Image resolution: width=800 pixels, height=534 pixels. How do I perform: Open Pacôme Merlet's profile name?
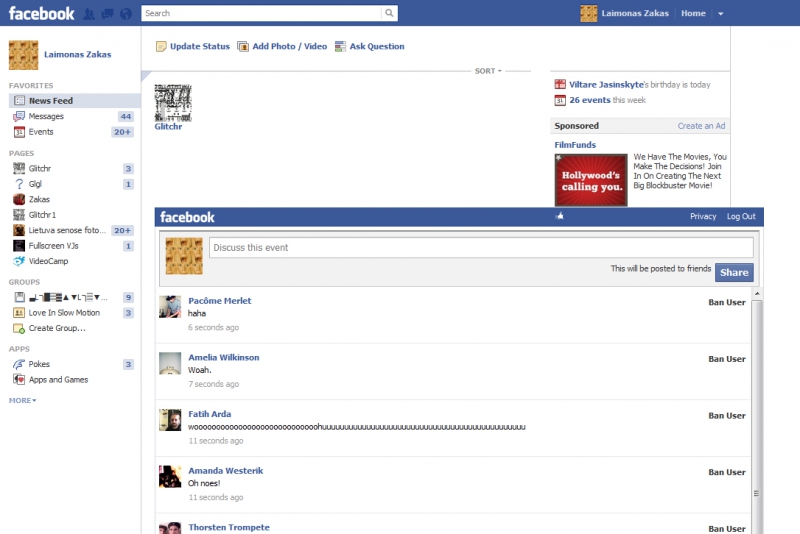click(219, 301)
